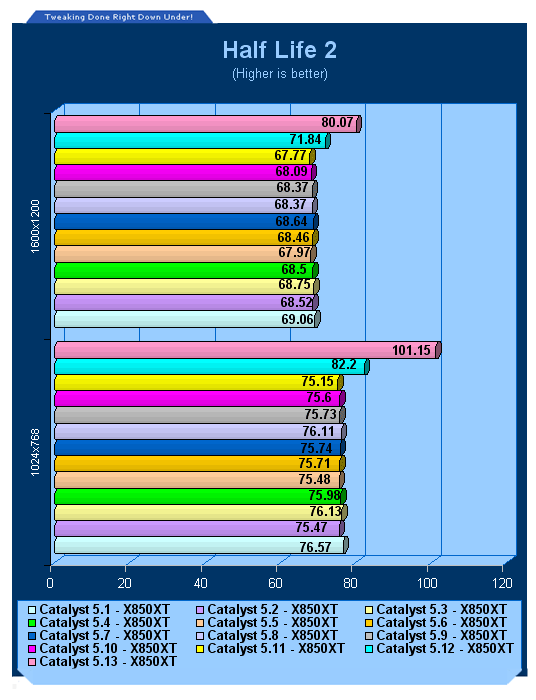
Task: Click the 75.47 value on the purple bar
Action: coord(312,528)
